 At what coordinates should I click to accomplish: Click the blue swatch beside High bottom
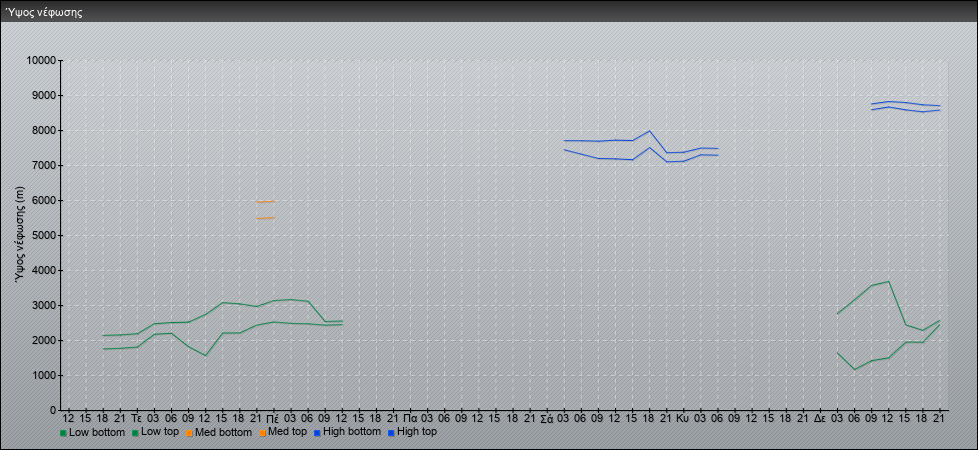(317, 433)
